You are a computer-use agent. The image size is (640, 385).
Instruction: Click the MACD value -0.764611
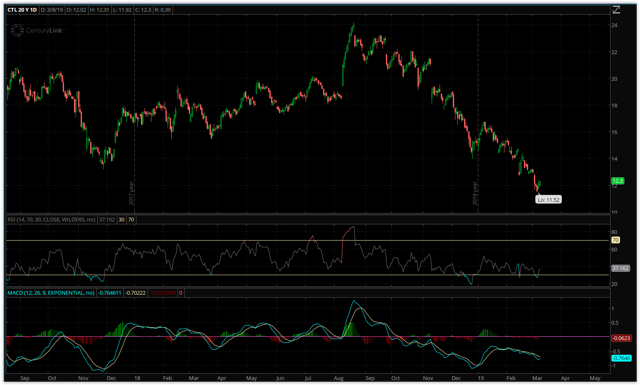pyautogui.click(x=110, y=293)
